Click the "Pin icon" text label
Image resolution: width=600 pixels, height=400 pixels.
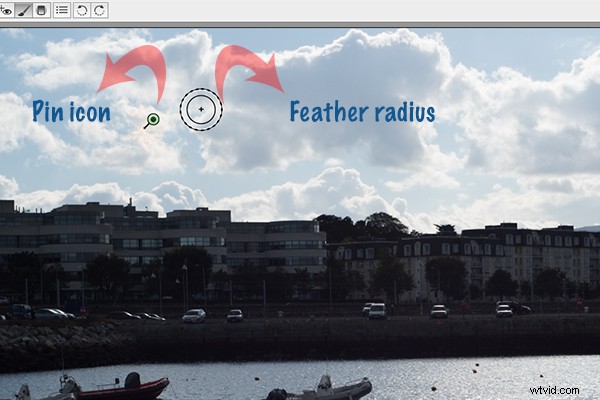(x=71, y=111)
